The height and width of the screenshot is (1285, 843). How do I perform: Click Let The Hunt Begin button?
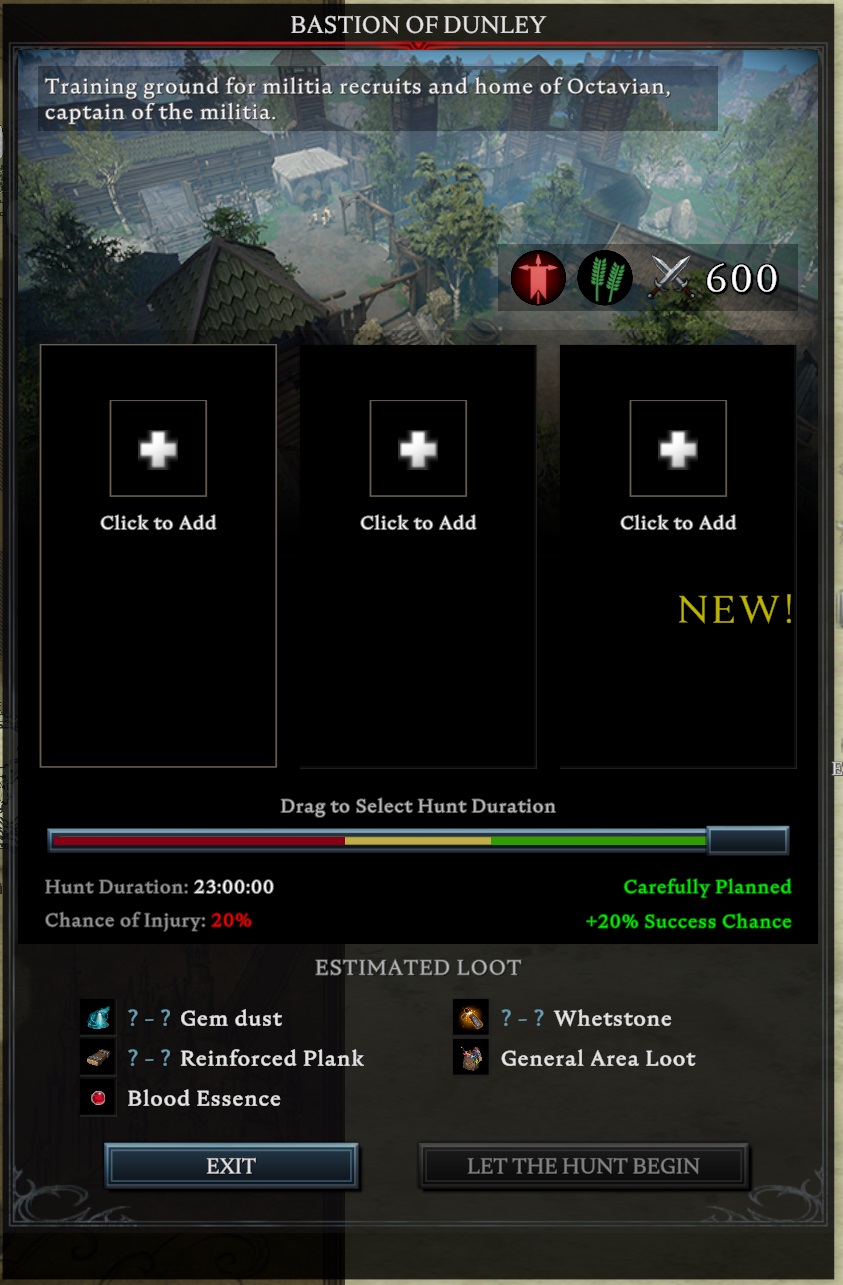pos(583,1166)
